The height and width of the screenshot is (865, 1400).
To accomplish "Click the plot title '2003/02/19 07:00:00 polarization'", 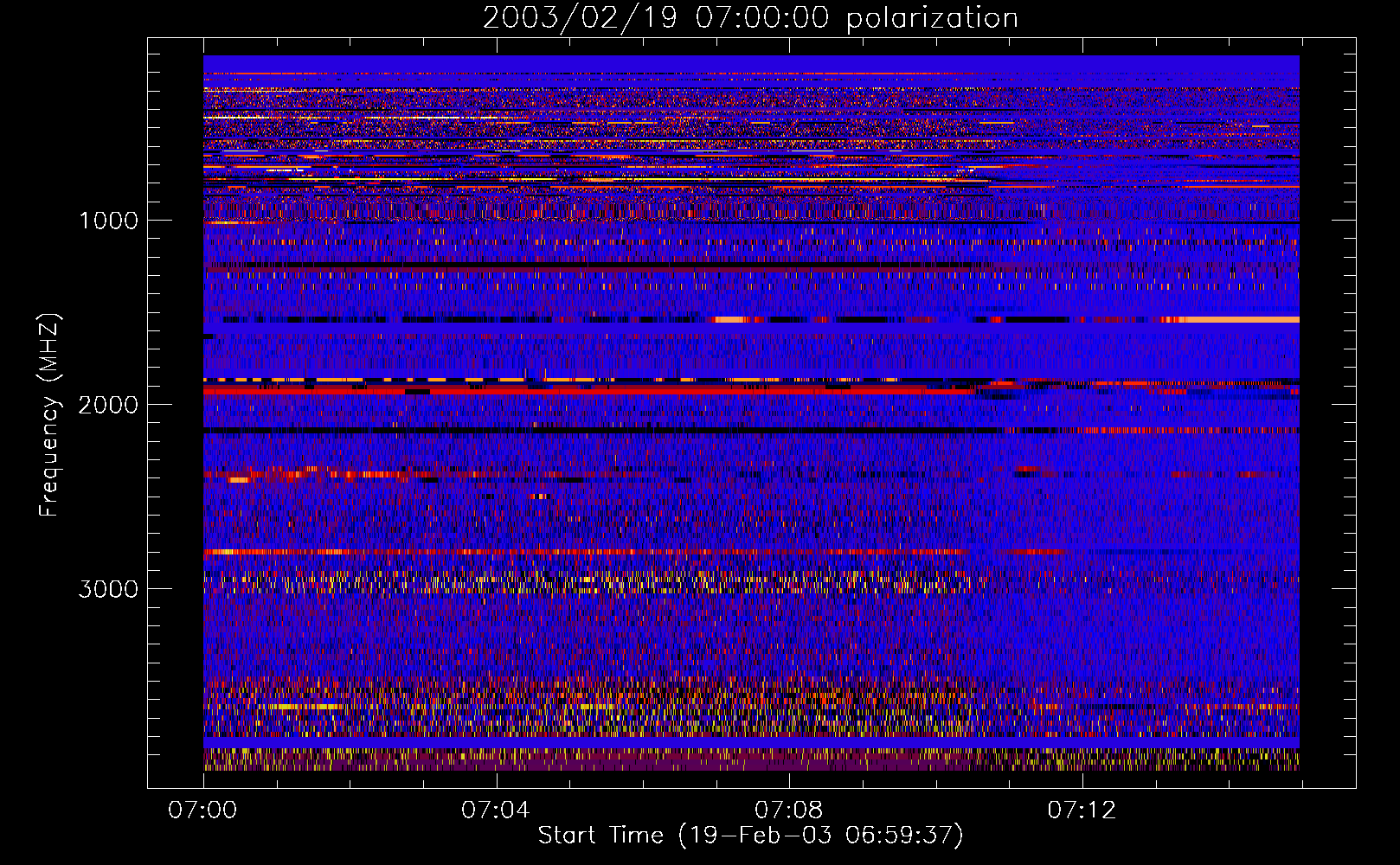I will (750, 18).
